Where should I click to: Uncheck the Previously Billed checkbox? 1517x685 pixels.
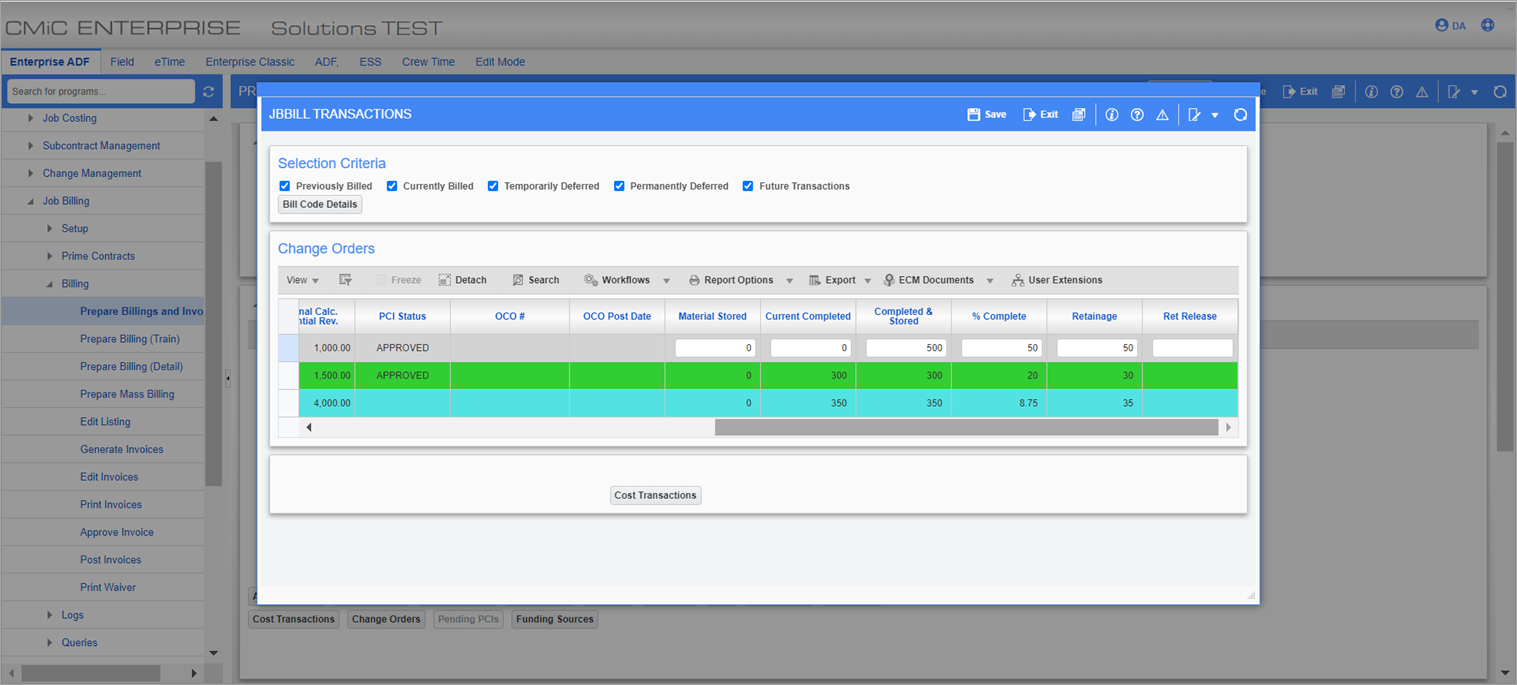click(285, 186)
